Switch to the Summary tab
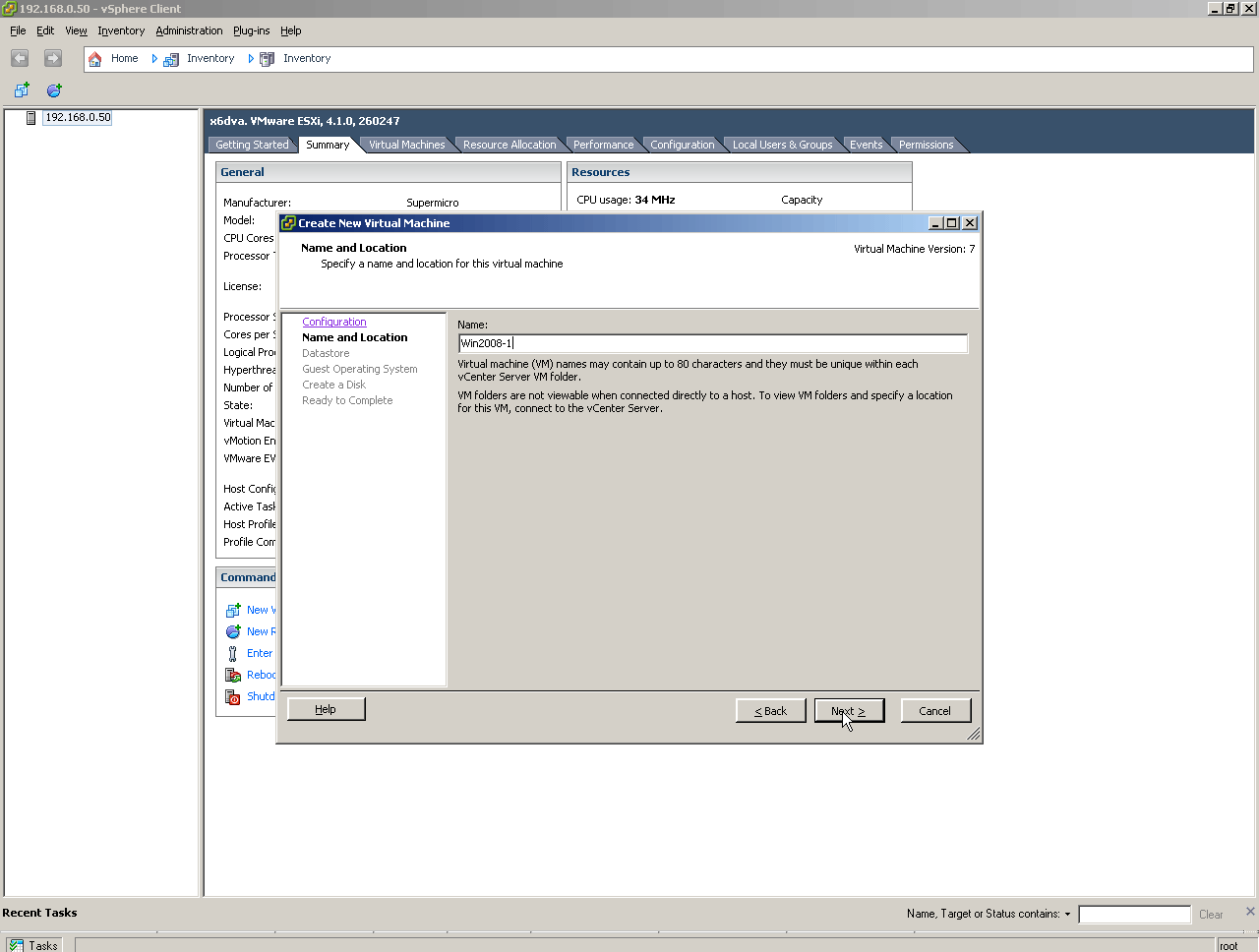 click(328, 145)
